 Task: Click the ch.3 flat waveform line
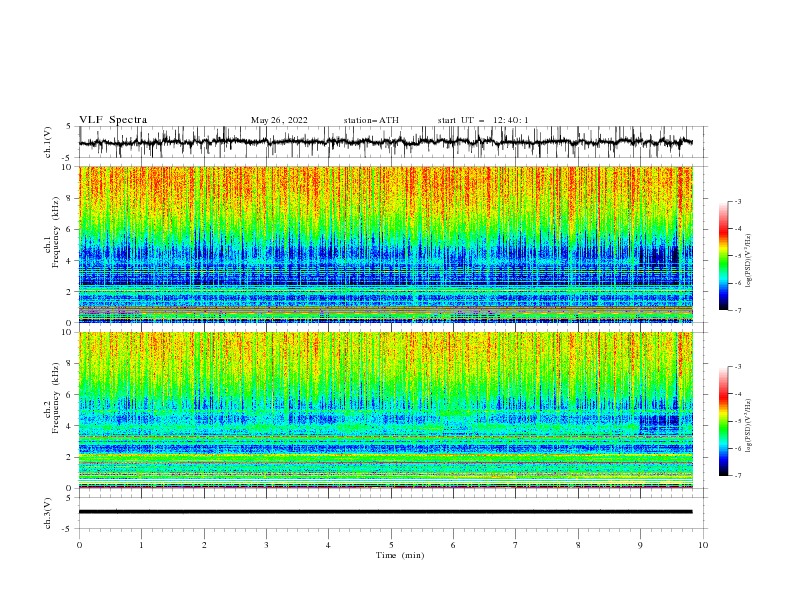coord(385,512)
